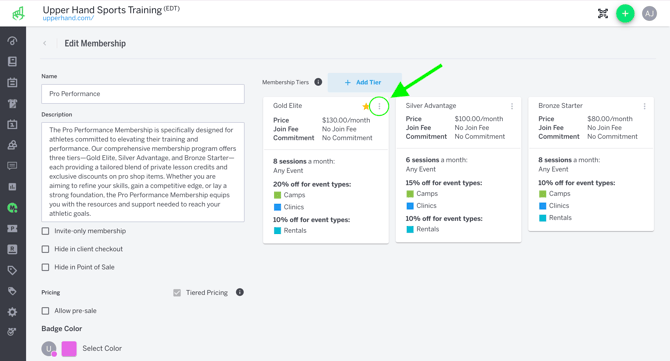The height and width of the screenshot is (361, 670).
Task: Open the Bronze Starter tier options menu
Action: tap(644, 106)
